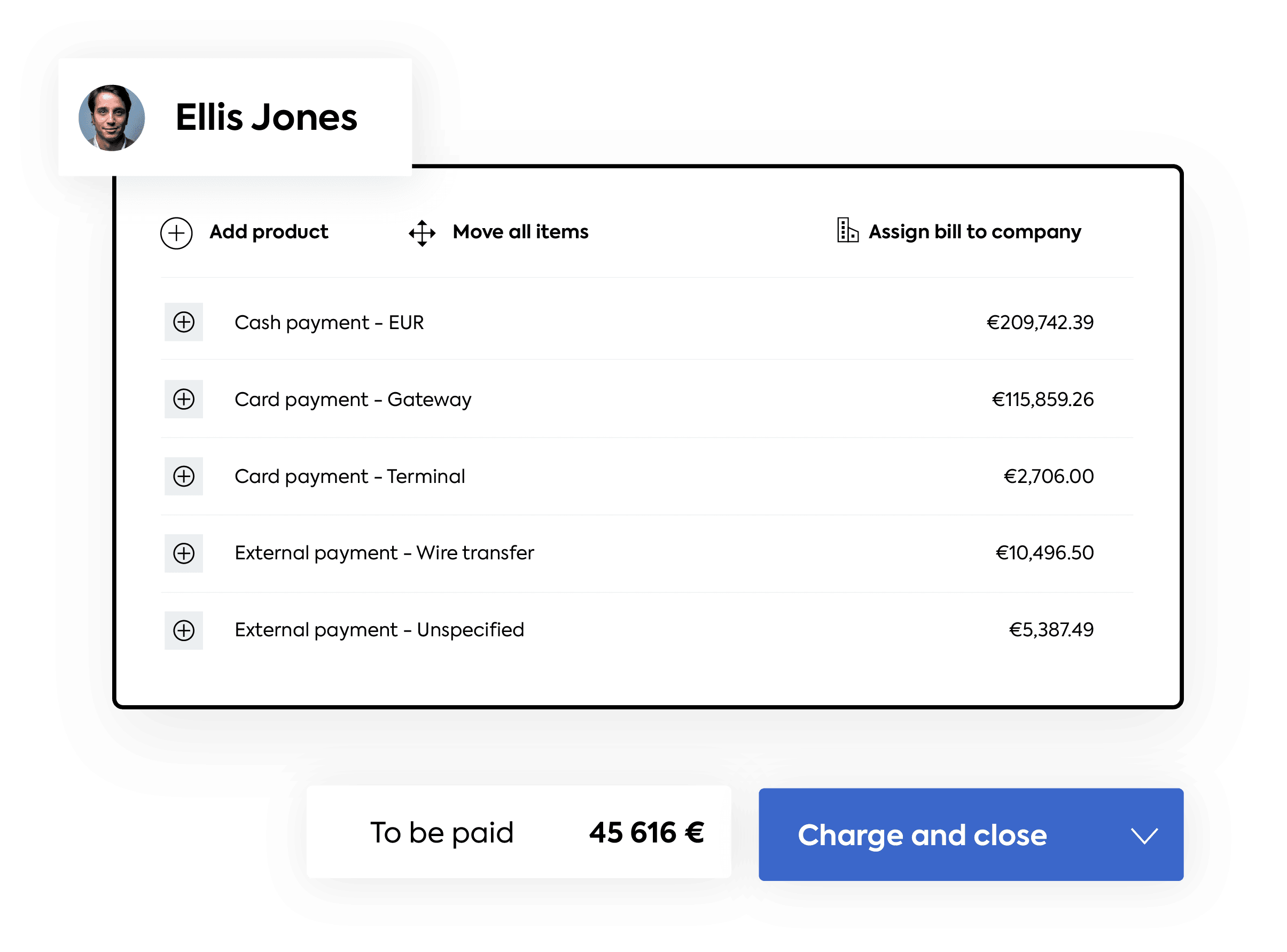
Task: Click plus icon beside External payment – Unspecified
Action: pyautogui.click(x=184, y=630)
